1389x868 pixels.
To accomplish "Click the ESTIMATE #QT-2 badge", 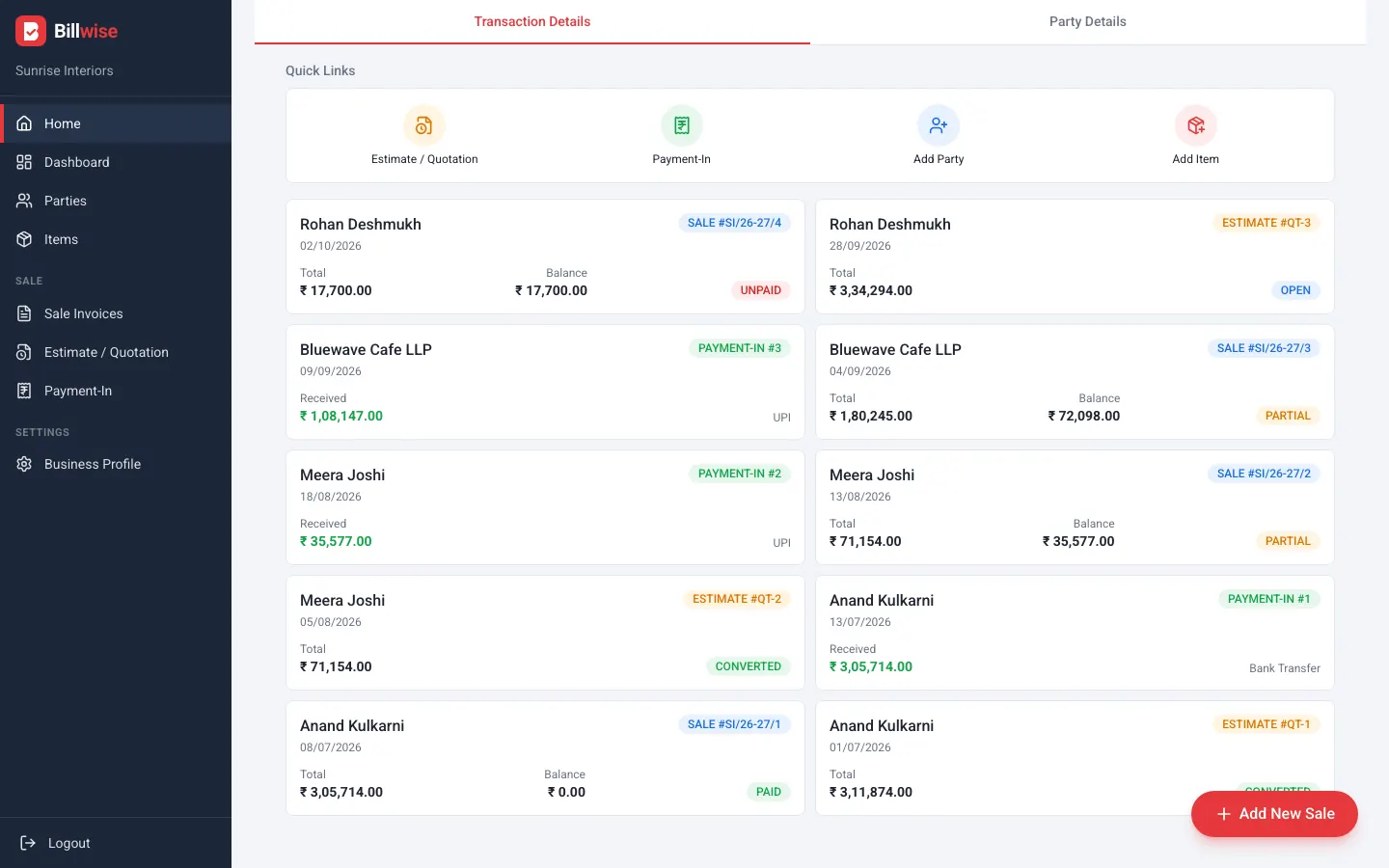I will coord(737,599).
